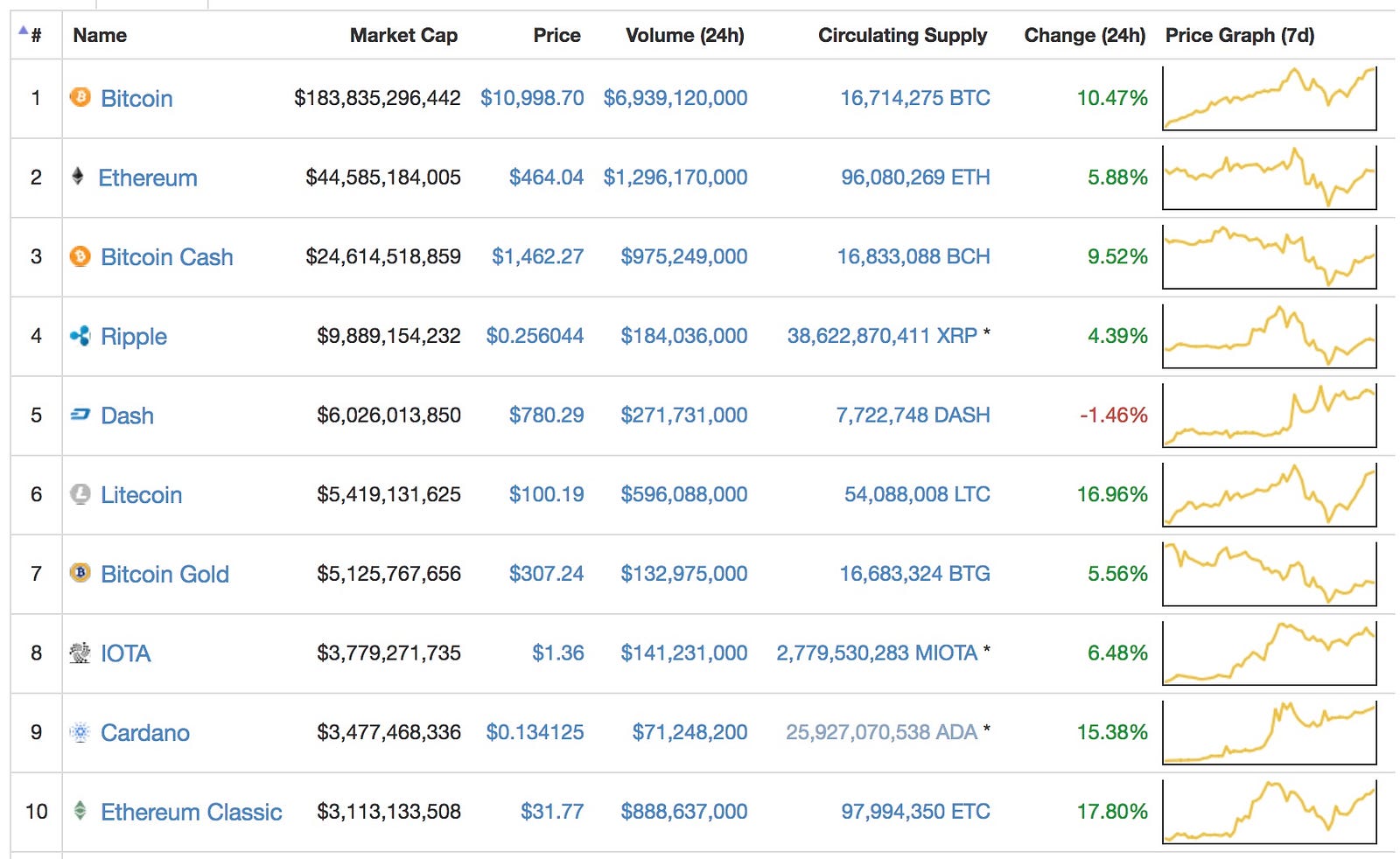Click Bitcoin volume $6,939,120,000
The height and width of the screenshot is (859, 1400).
pos(675,98)
